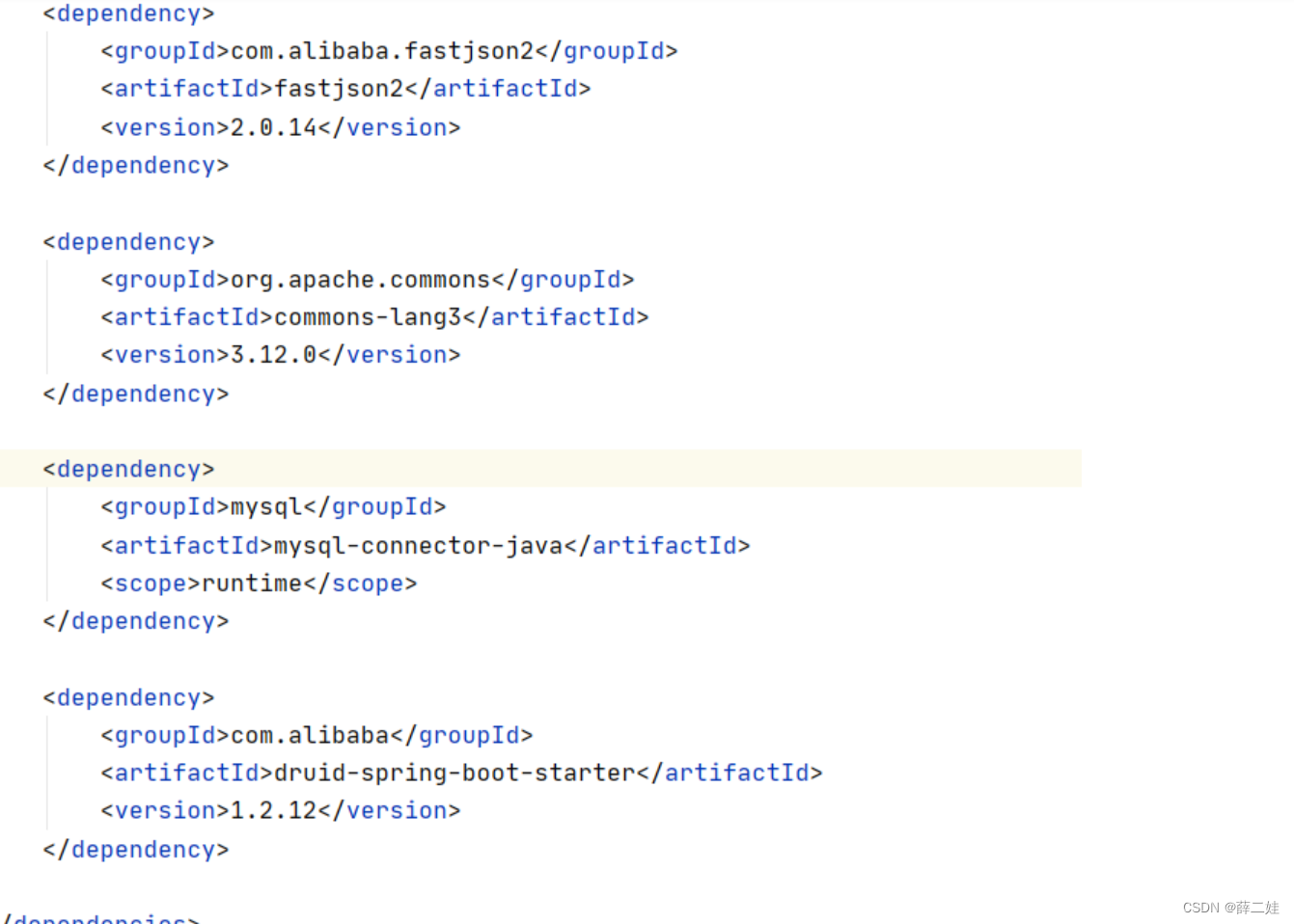Image resolution: width=1294 pixels, height=924 pixels.
Task: Click dependency opening tag above org.apache.commons
Action: pyautogui.click(x=128, y=242)
